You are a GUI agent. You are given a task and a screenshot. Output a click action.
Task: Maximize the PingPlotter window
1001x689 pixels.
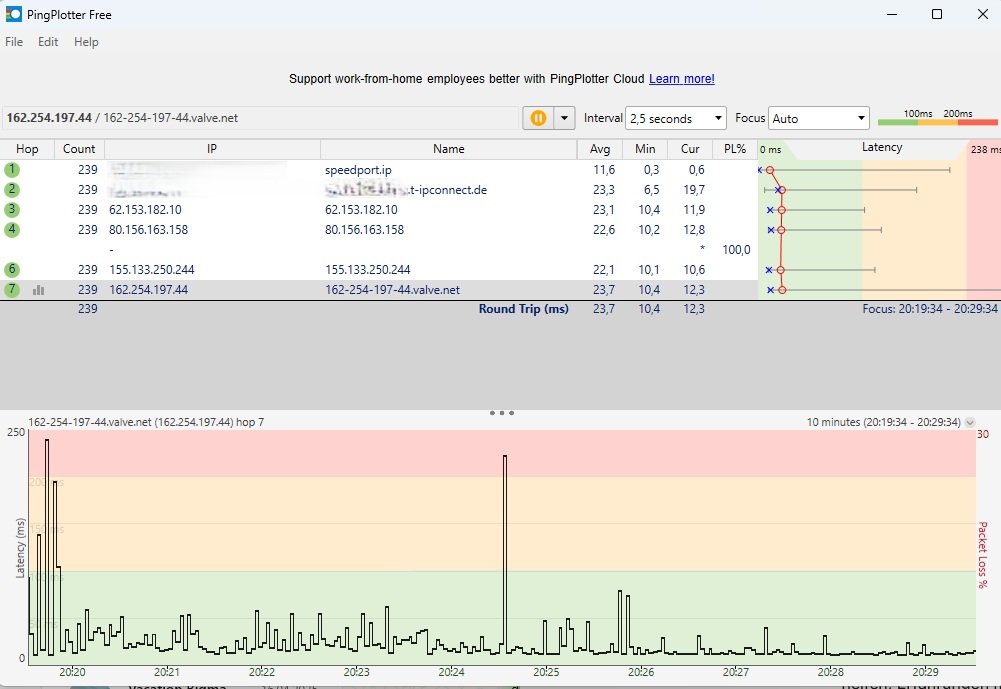pyautogui.click(x=937, y=14)
